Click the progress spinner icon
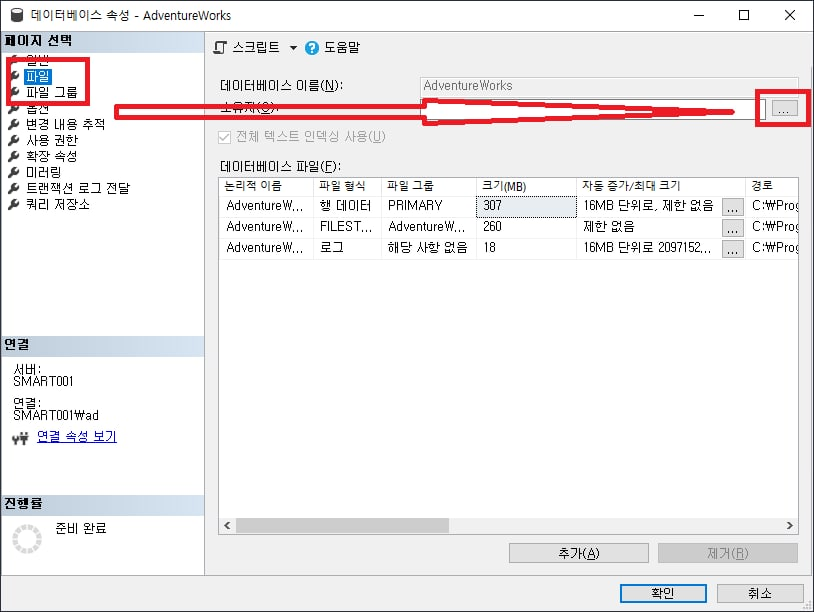814x612 pixels. [x=27, y=539]
